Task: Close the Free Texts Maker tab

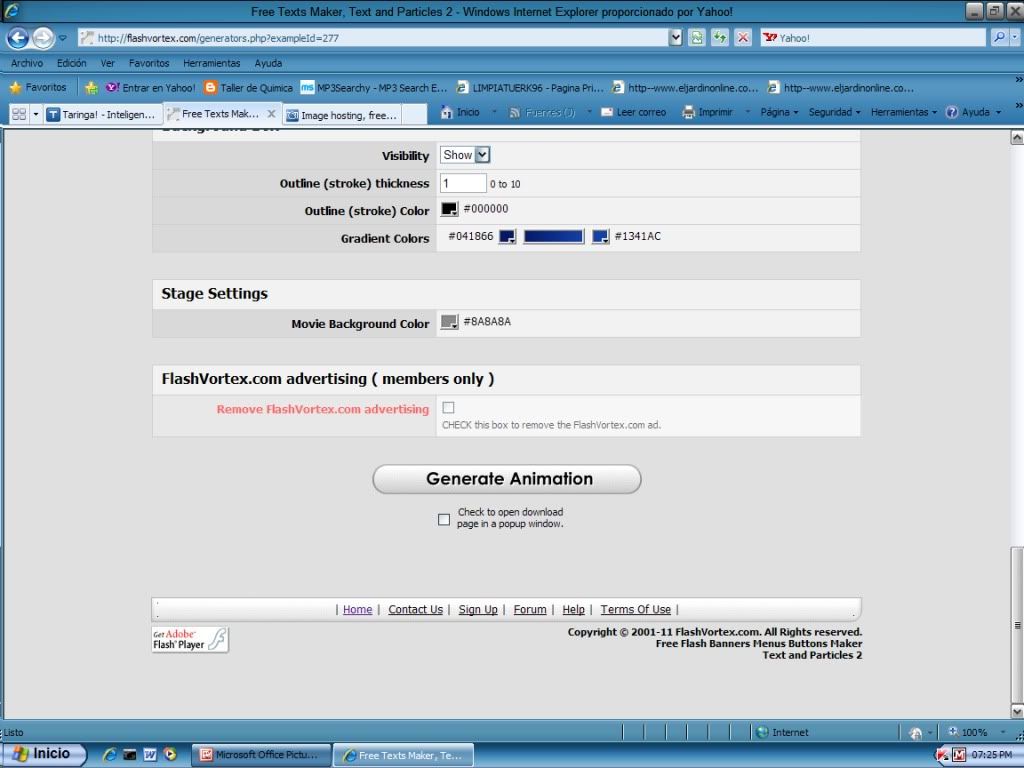Action: 271,114
